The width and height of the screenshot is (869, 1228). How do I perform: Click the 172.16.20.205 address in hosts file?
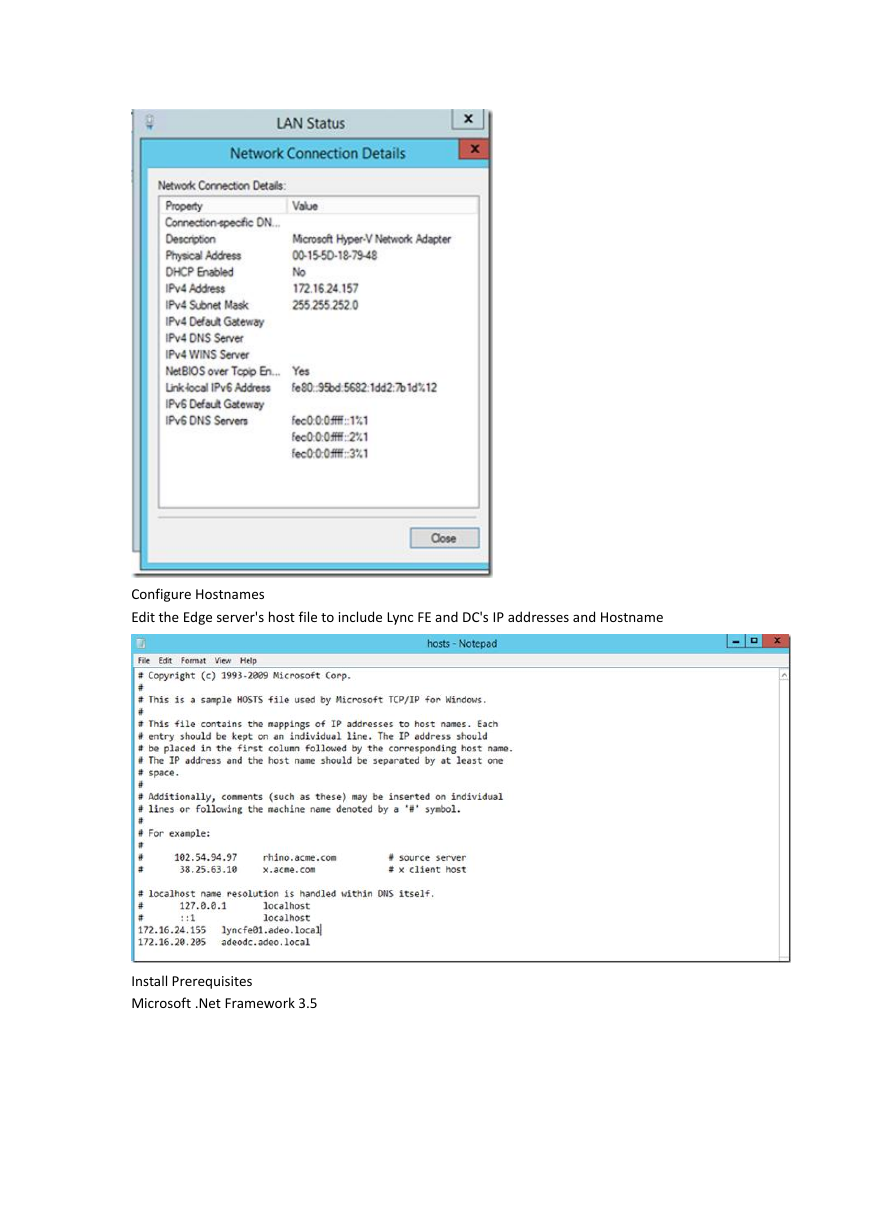171,942
